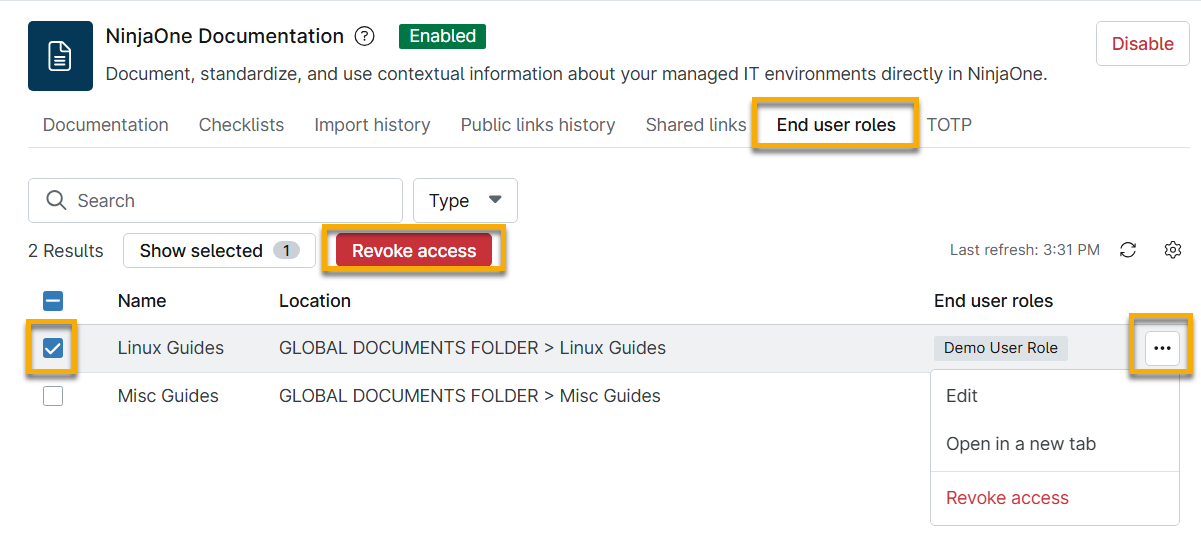Screen dimensions: 1201x542
Task: Click the NinjaOne Documentation app icon
Action: (x=60, y=56)
